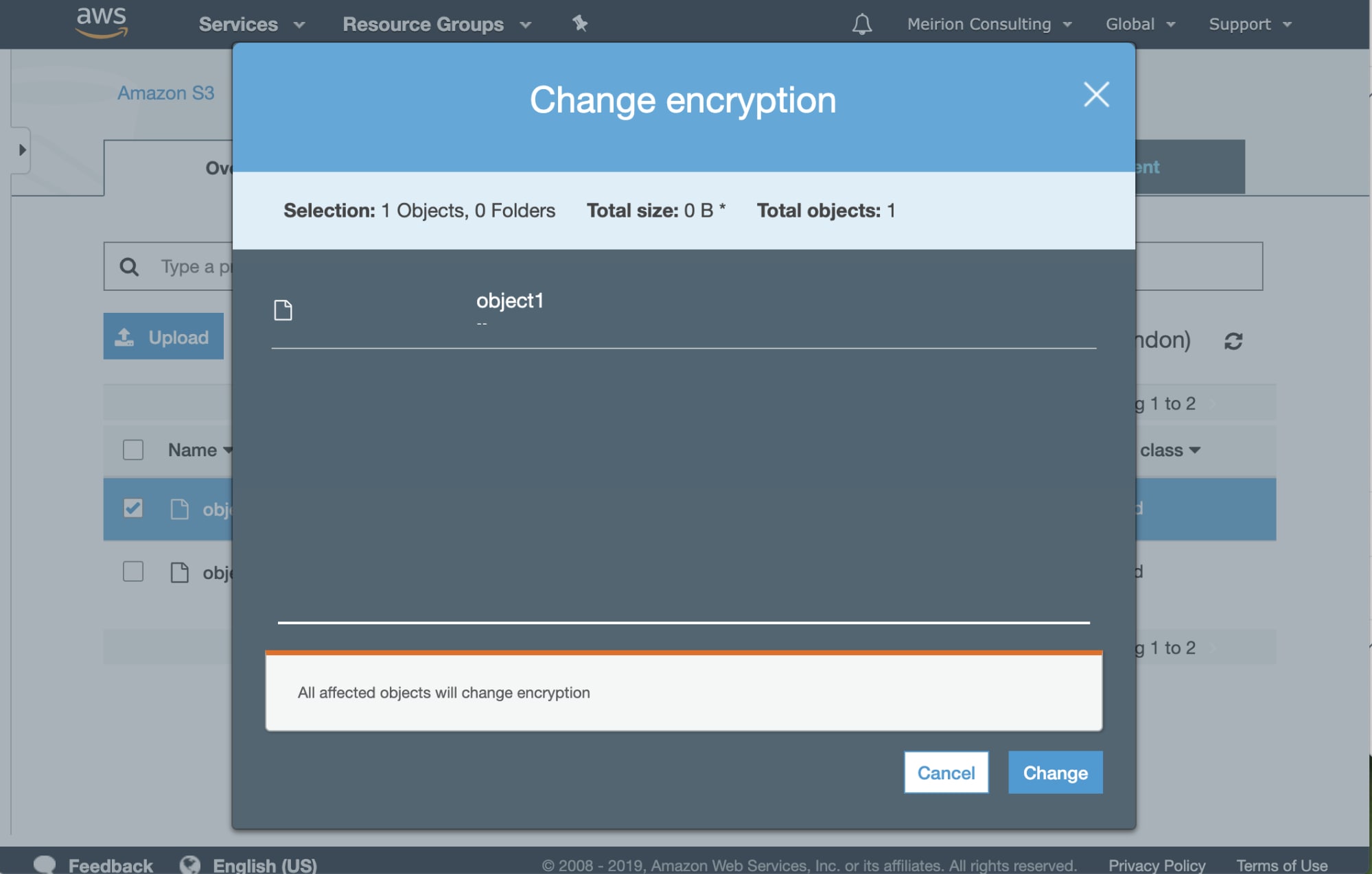
Task: Click the object1 file icon in dialog
Action: pyautogui.click(x=283, y=310)
